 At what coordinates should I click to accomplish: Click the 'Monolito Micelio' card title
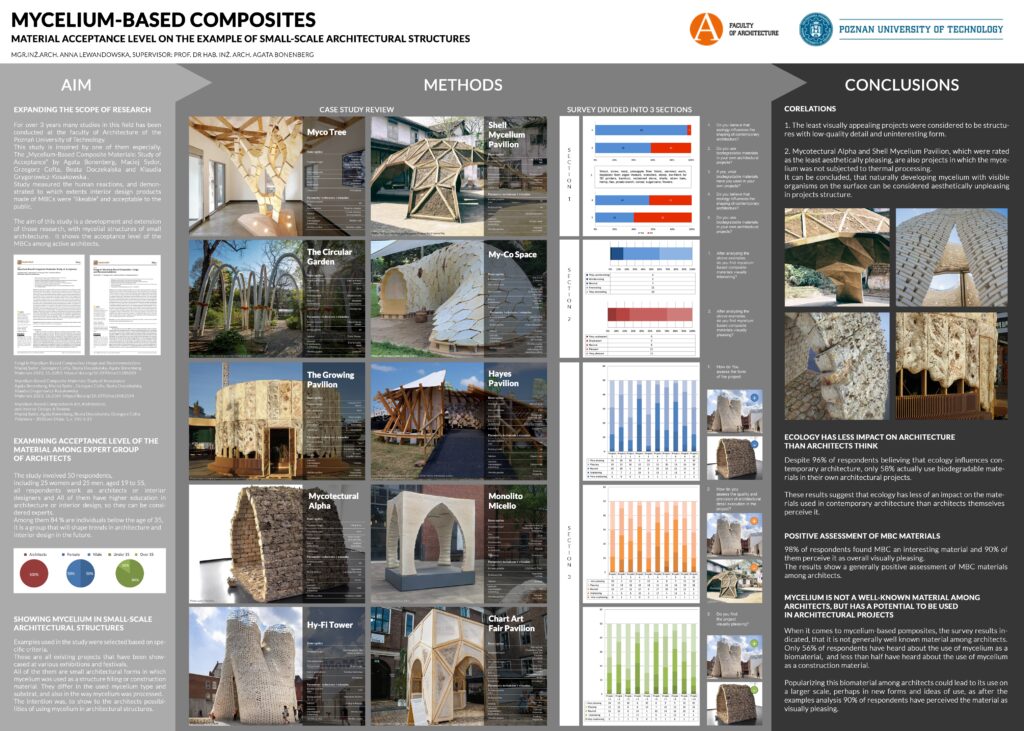coord(505,501)
